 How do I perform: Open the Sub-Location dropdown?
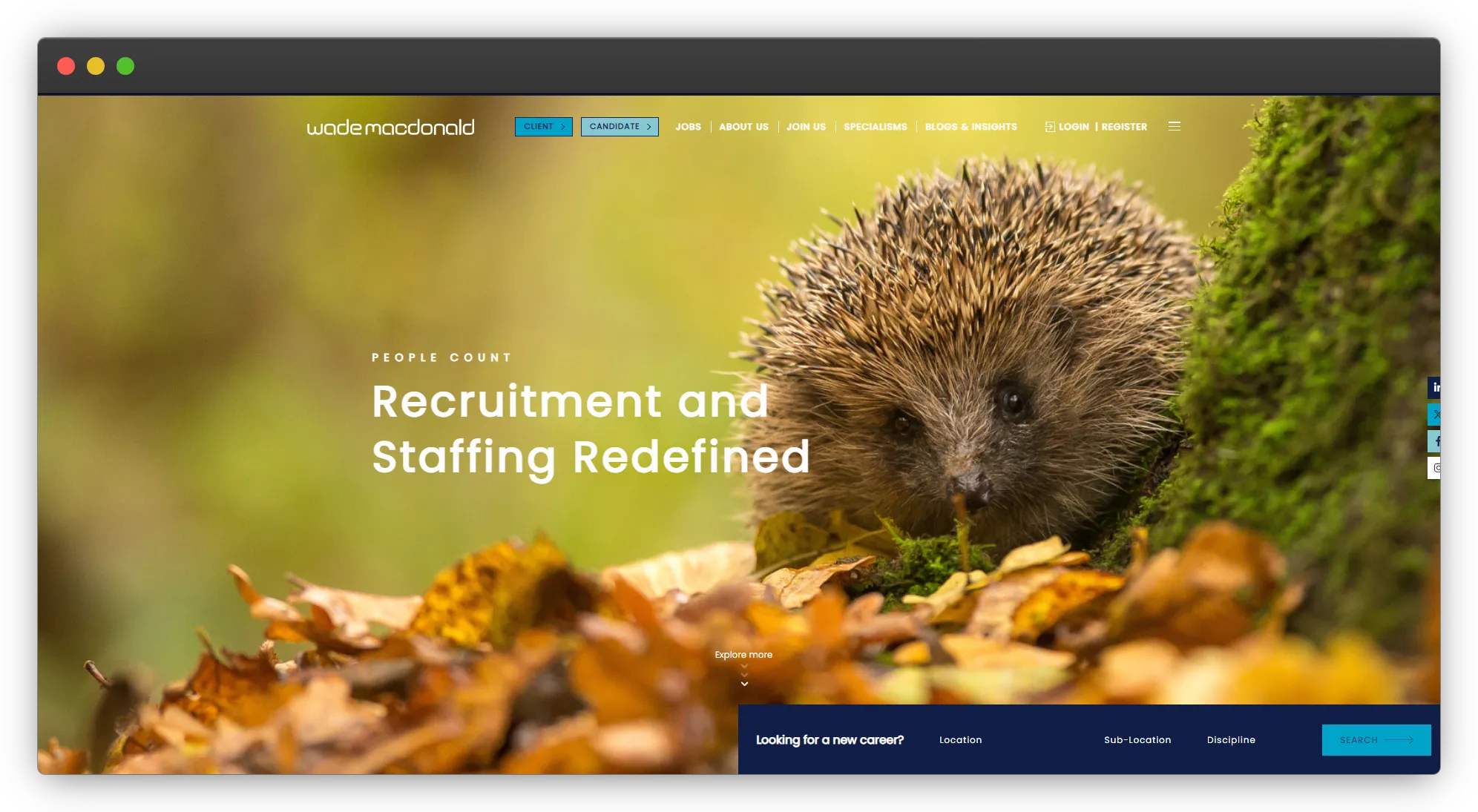1137,740
